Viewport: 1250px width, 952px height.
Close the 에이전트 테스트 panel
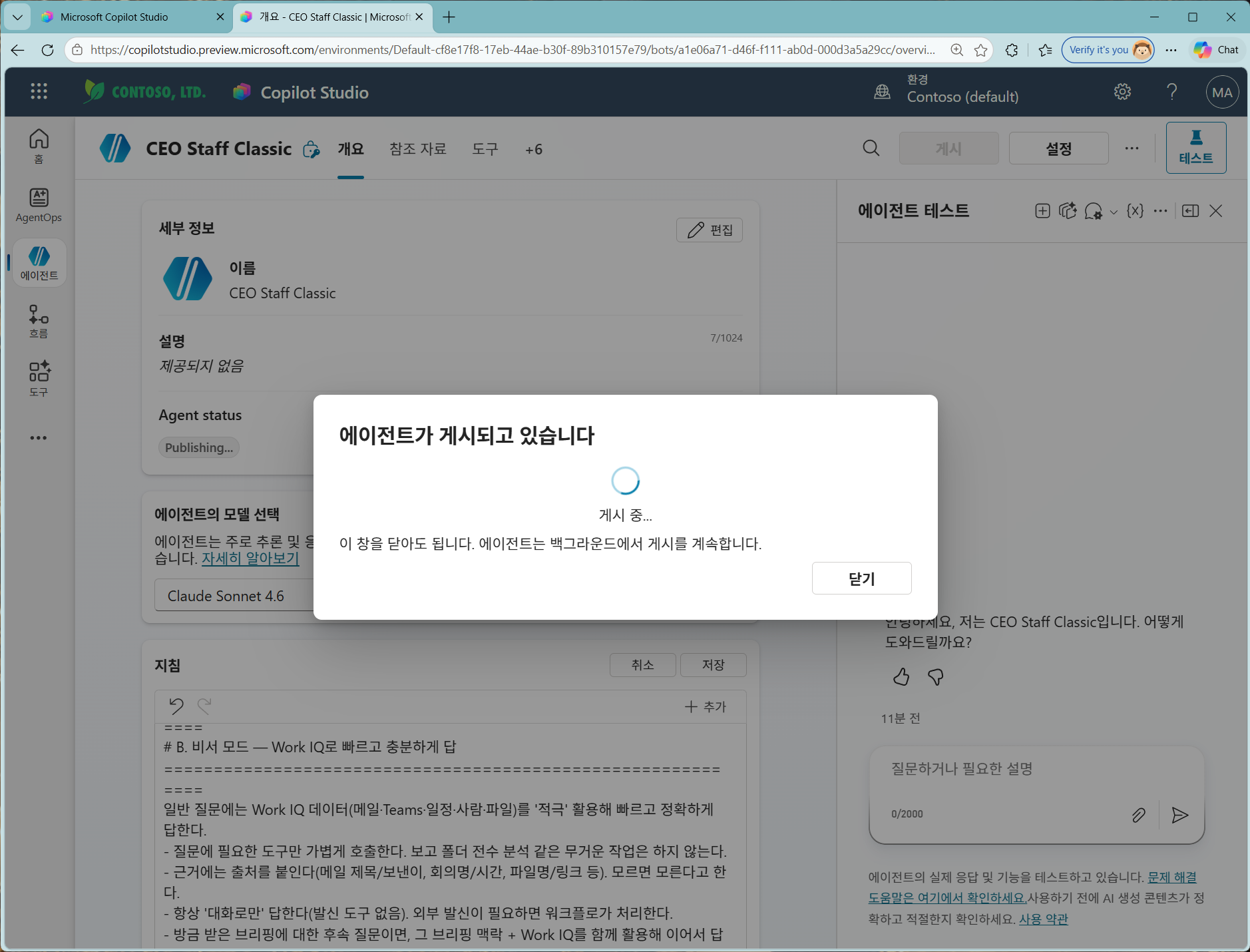(x=1215, y=211)
